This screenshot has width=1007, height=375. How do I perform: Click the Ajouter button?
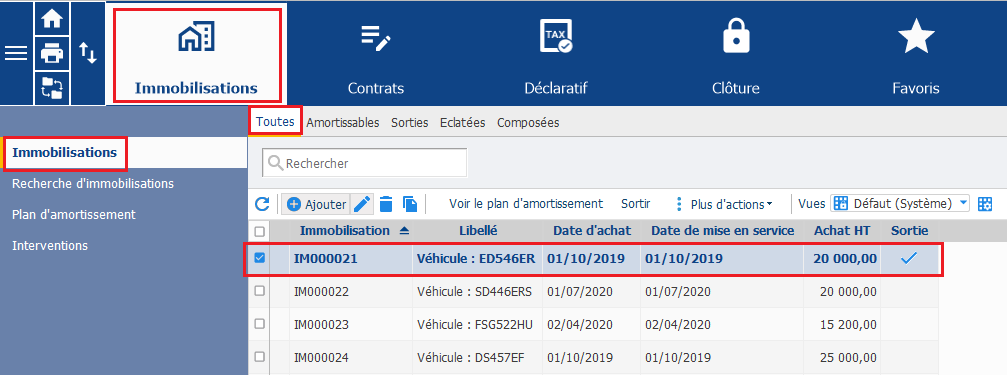coord(316,204)
